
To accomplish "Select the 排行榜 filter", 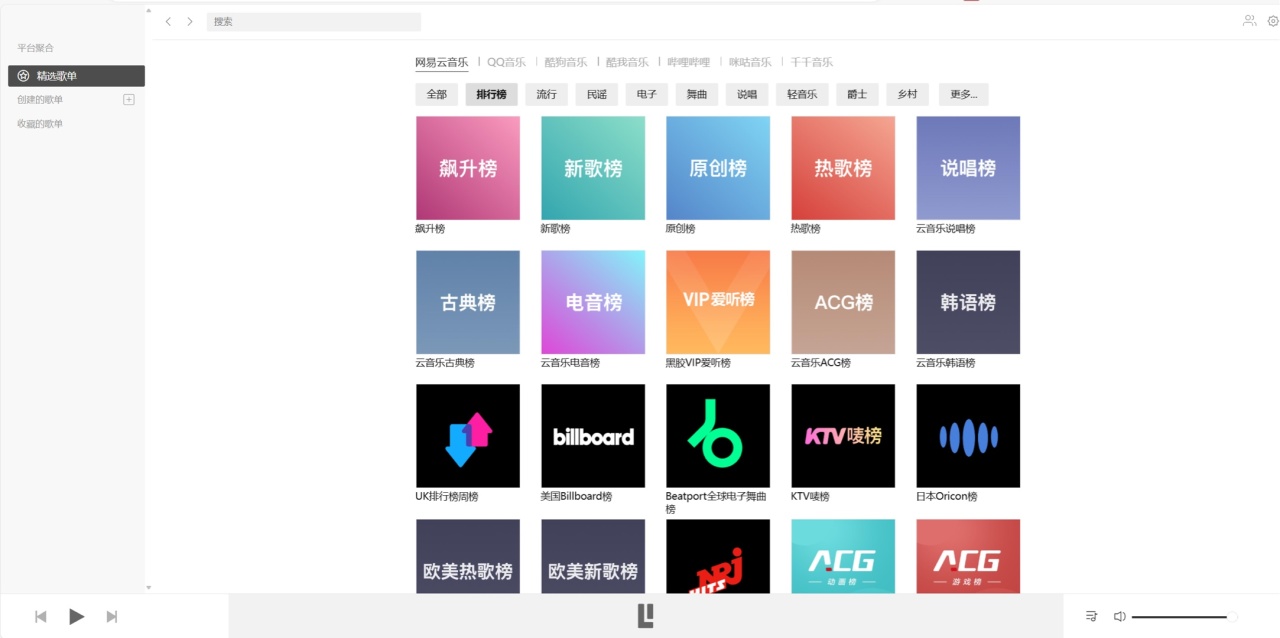I will click(x=491, y=95).
